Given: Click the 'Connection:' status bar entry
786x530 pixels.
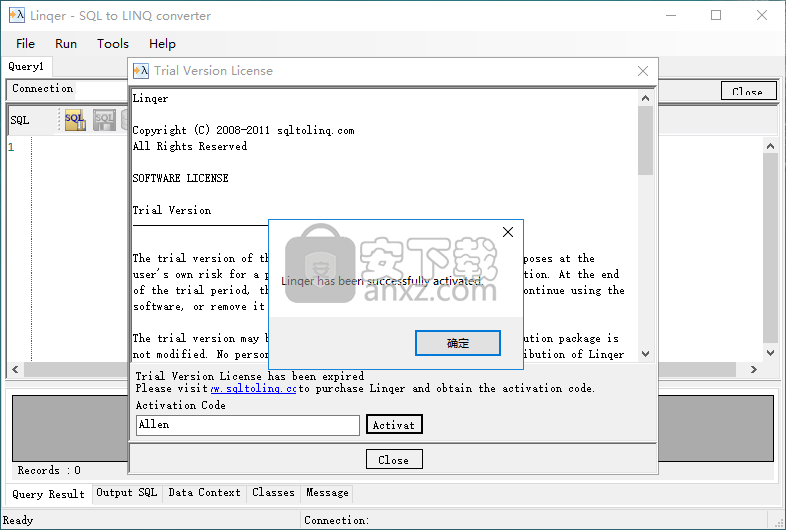Looking at the screenshot, I should point(336,520).
